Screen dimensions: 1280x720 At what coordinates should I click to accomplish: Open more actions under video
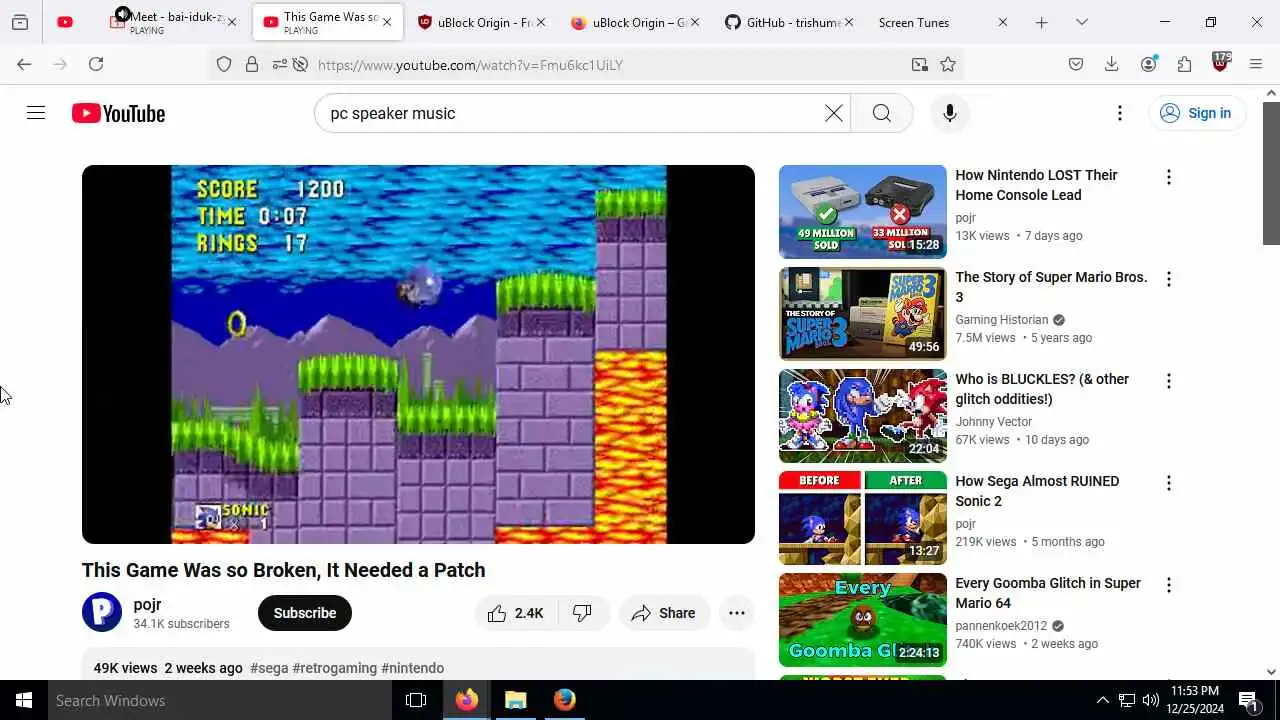coord(737,613)
